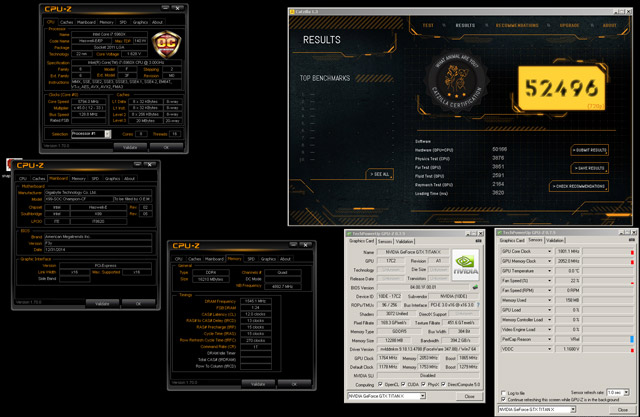
Task: Click Check Recommendations button in Catzilla
Action: 578,186
